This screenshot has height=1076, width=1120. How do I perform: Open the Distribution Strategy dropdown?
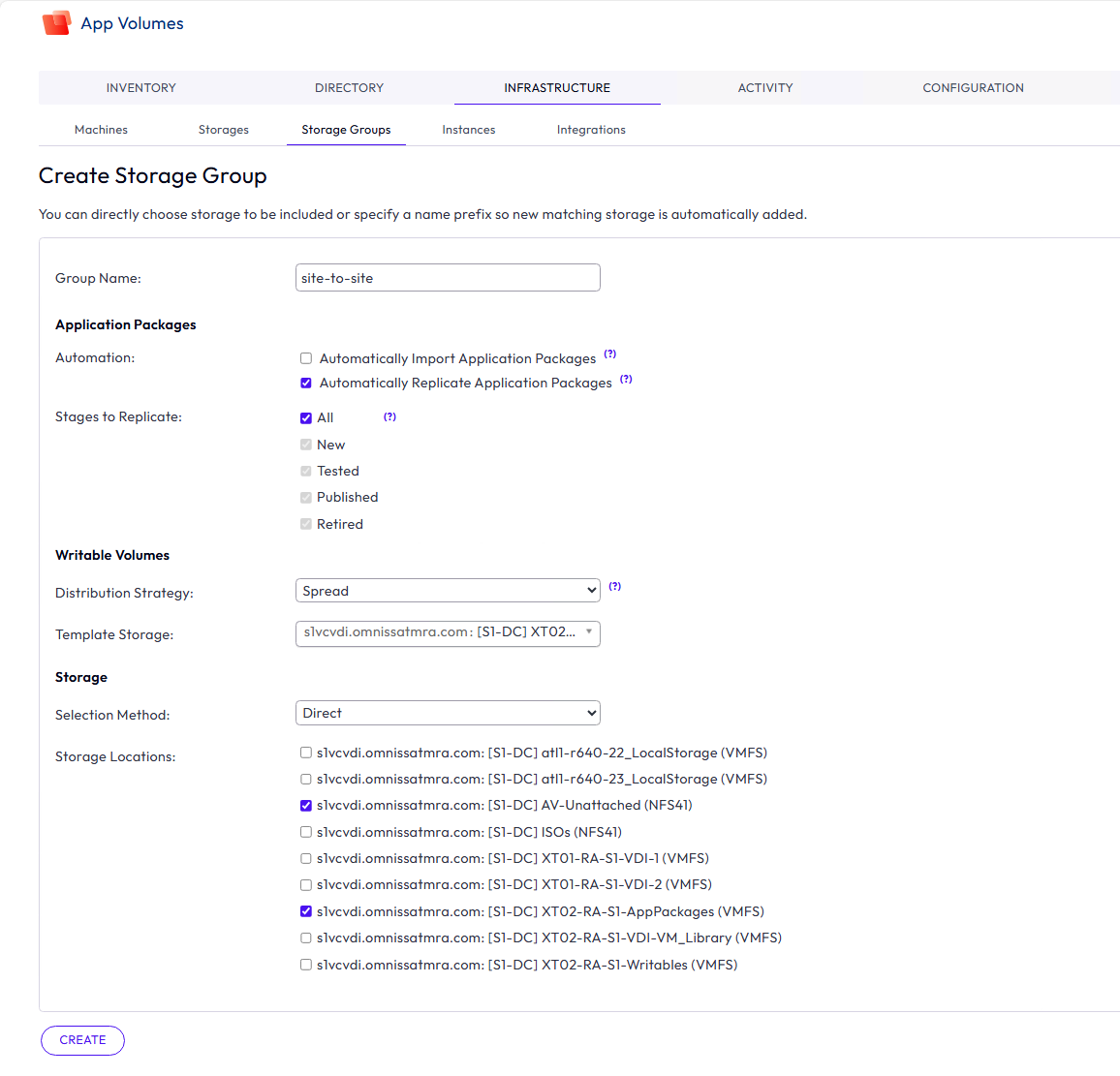click(447, 591)
